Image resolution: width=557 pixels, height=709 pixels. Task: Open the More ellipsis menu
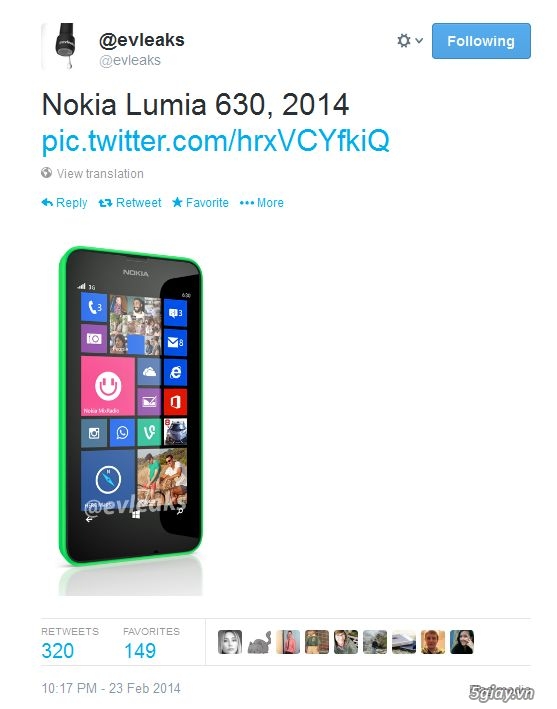262,203
